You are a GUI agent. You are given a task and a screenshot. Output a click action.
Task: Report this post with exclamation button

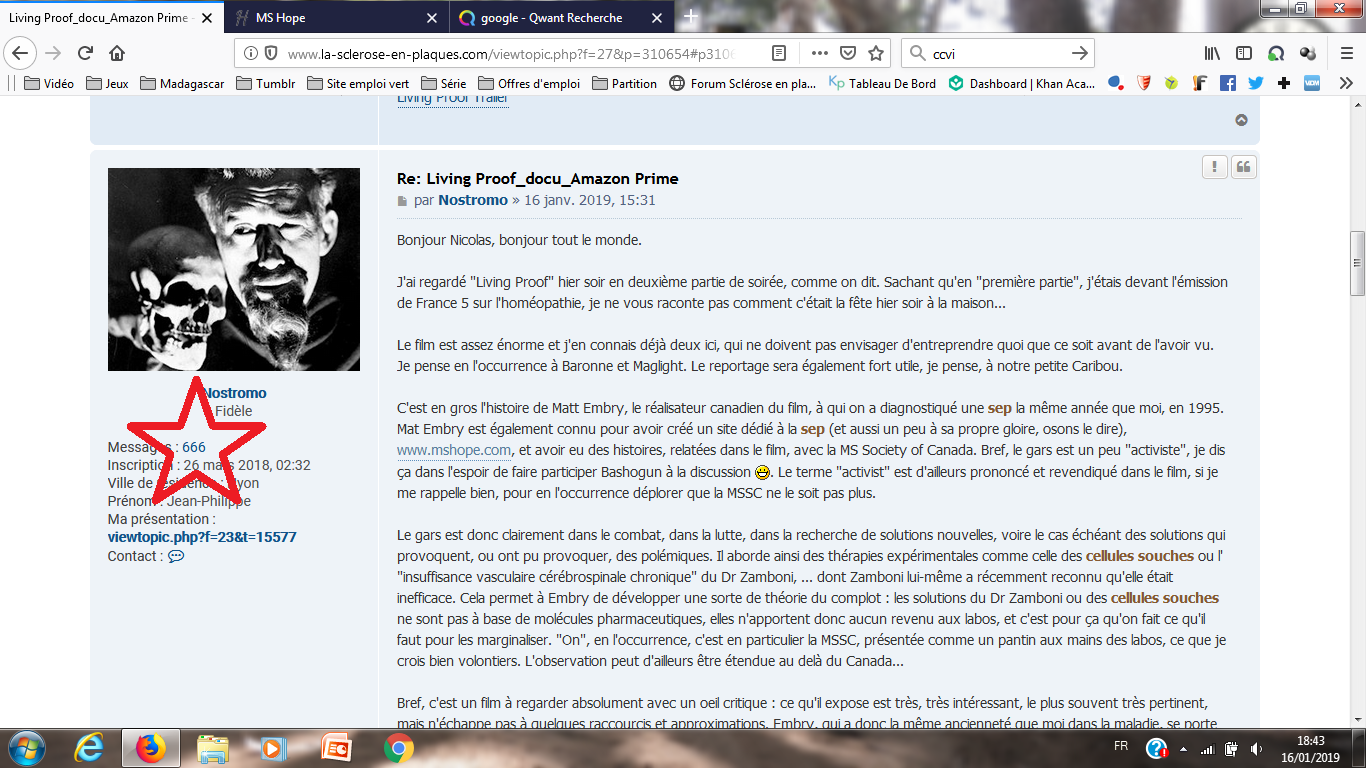point(1214,168)
